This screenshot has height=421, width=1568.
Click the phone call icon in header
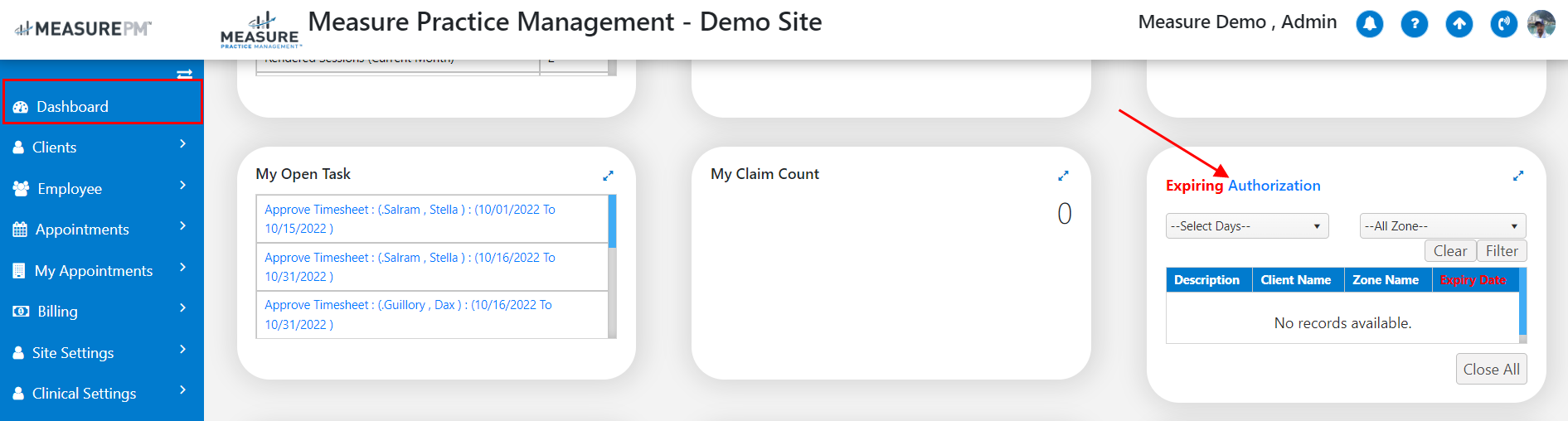(1503, 24)
